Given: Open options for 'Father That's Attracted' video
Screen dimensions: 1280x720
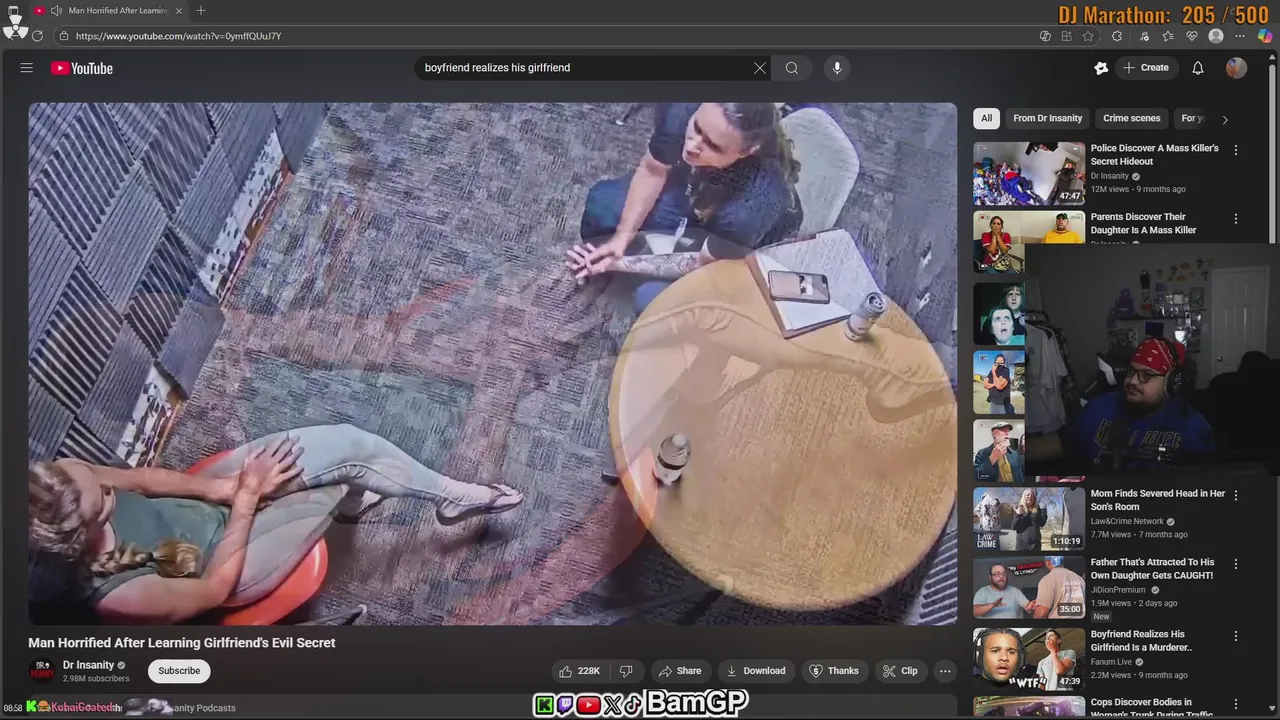Looking at the screenshot, I should coord(1236,564).
